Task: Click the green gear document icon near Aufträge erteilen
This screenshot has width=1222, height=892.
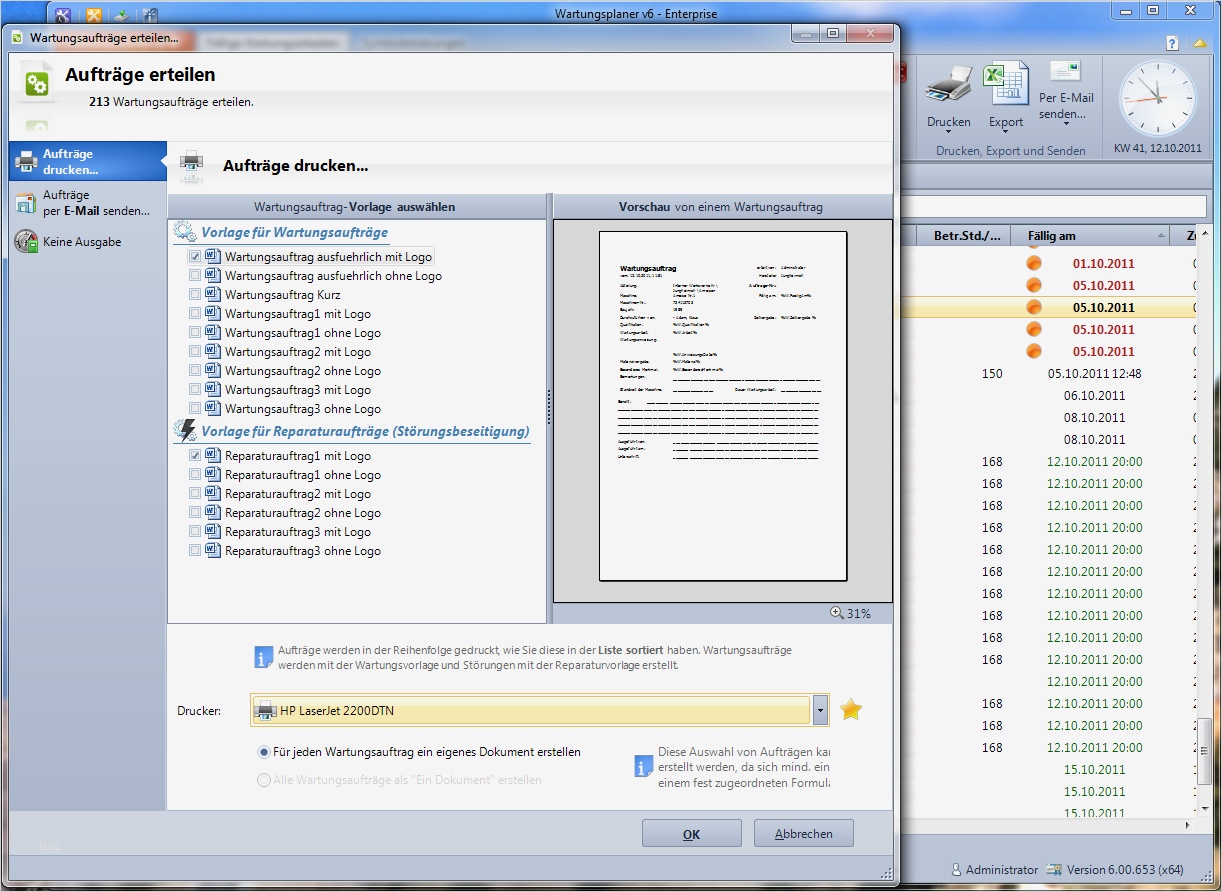Action: [x=37, y=82]
